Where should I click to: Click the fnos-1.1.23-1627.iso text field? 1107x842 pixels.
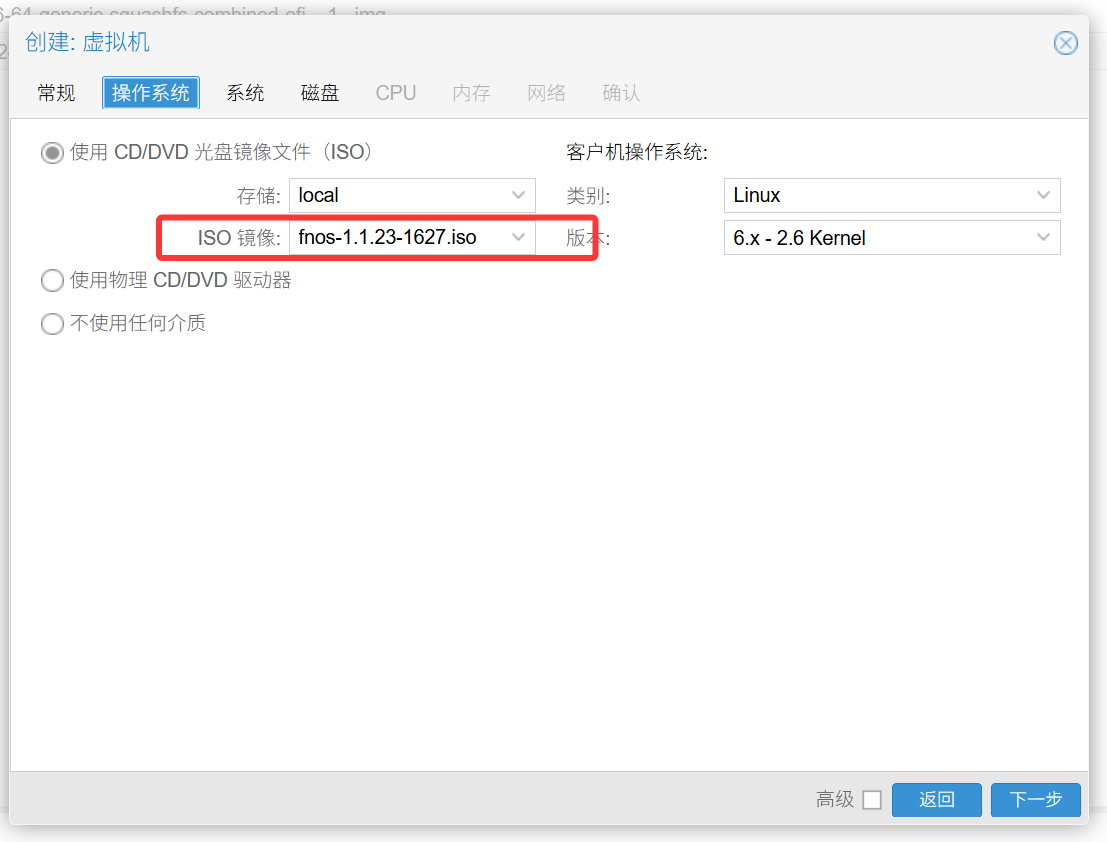pos(397,238)
